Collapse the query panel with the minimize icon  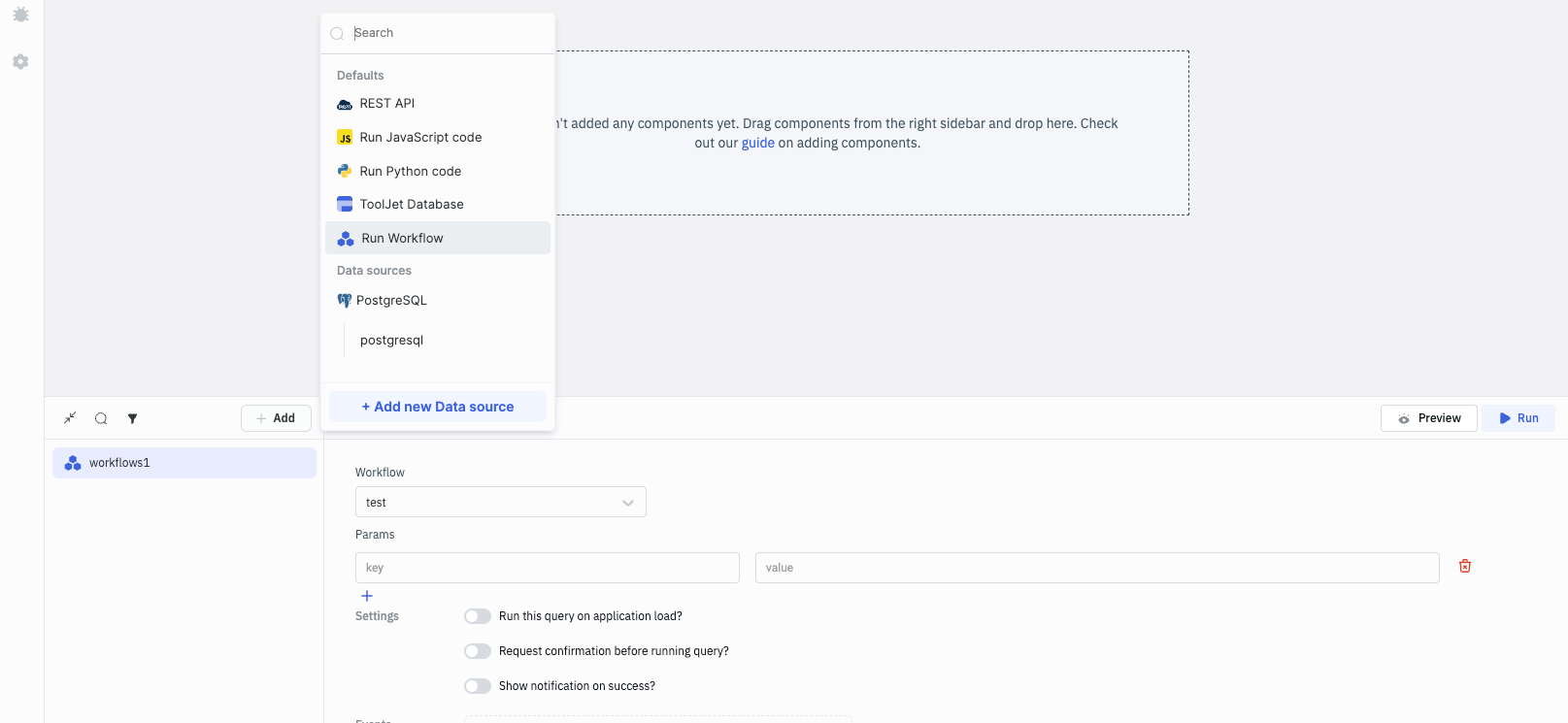70,418
